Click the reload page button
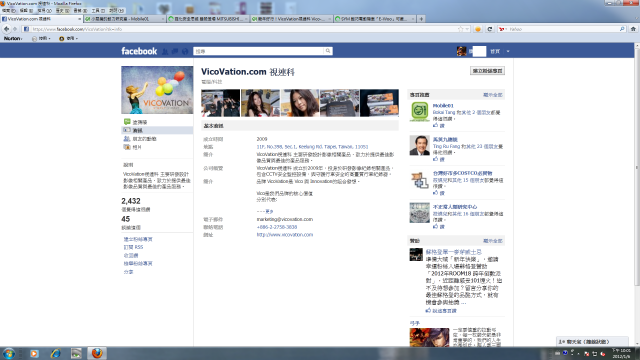The height and width of the screenshot is (360, 640). 490,29
